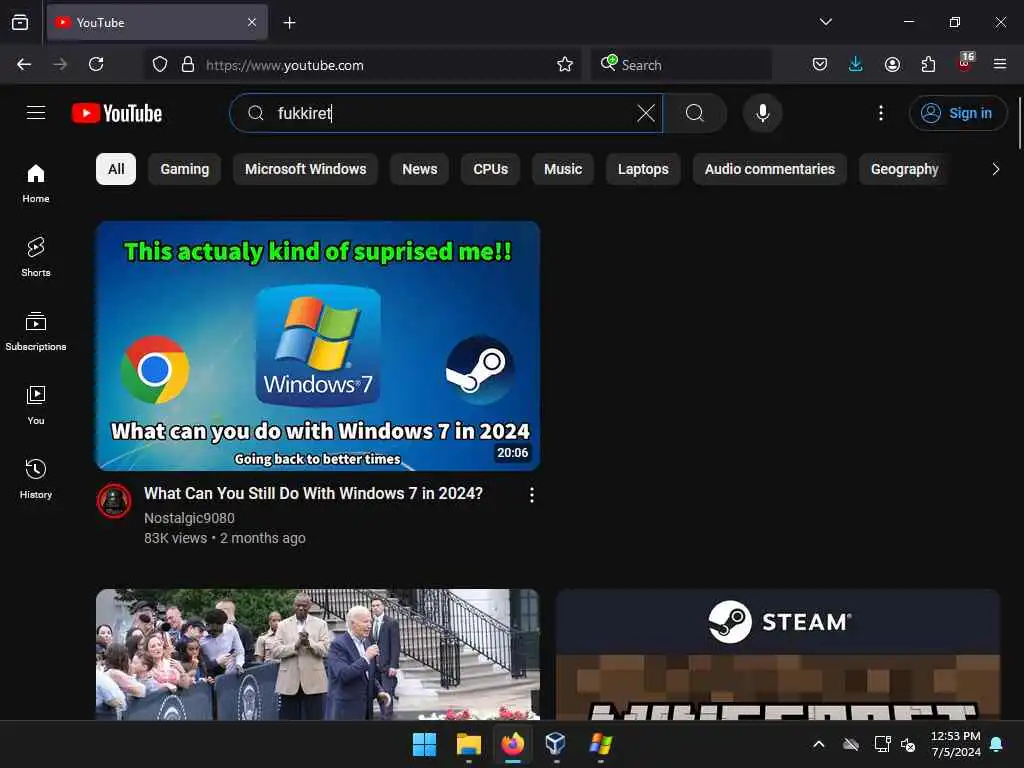Select the Geography filter chip

[904, 169]
